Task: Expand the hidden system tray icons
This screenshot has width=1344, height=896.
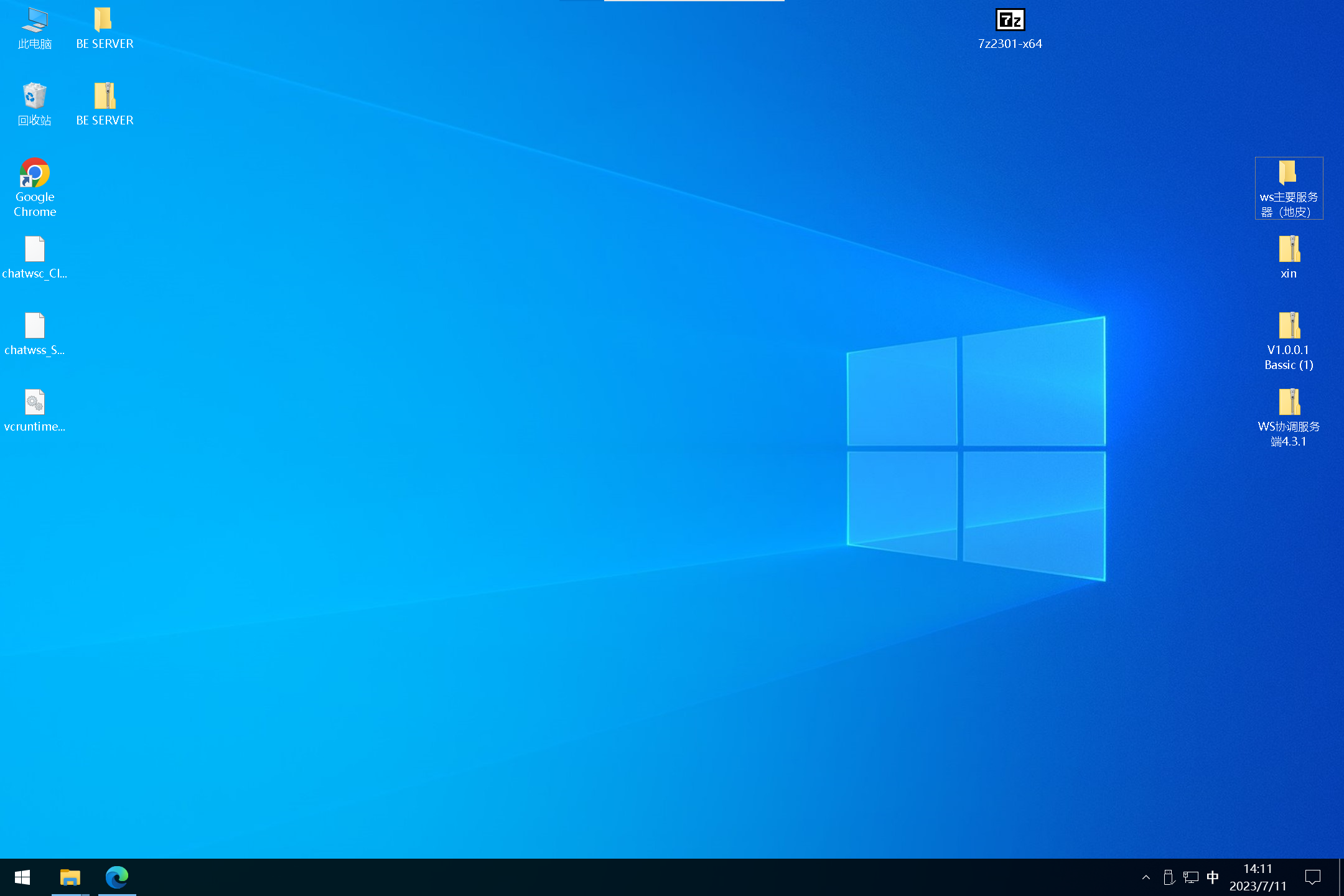Action: [x=1146, y=877]
